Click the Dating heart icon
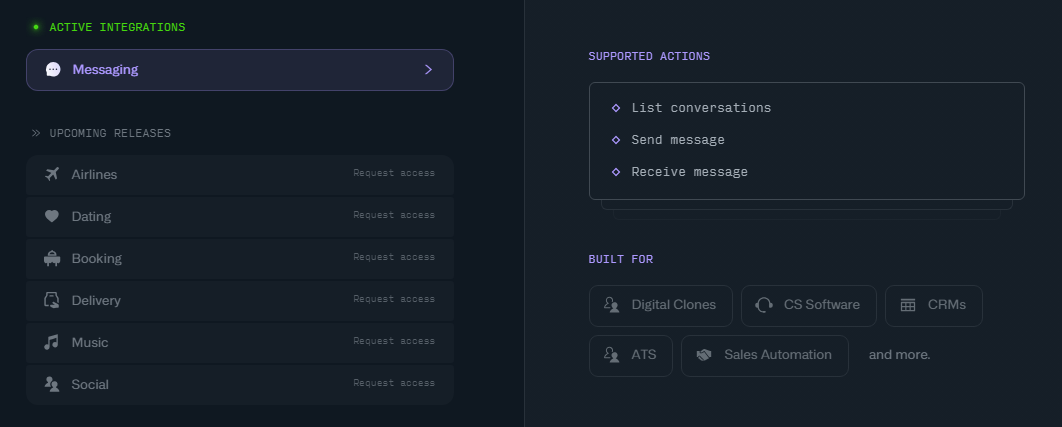The width and height of the screenshot is (1062, 427). pos(52,216)
